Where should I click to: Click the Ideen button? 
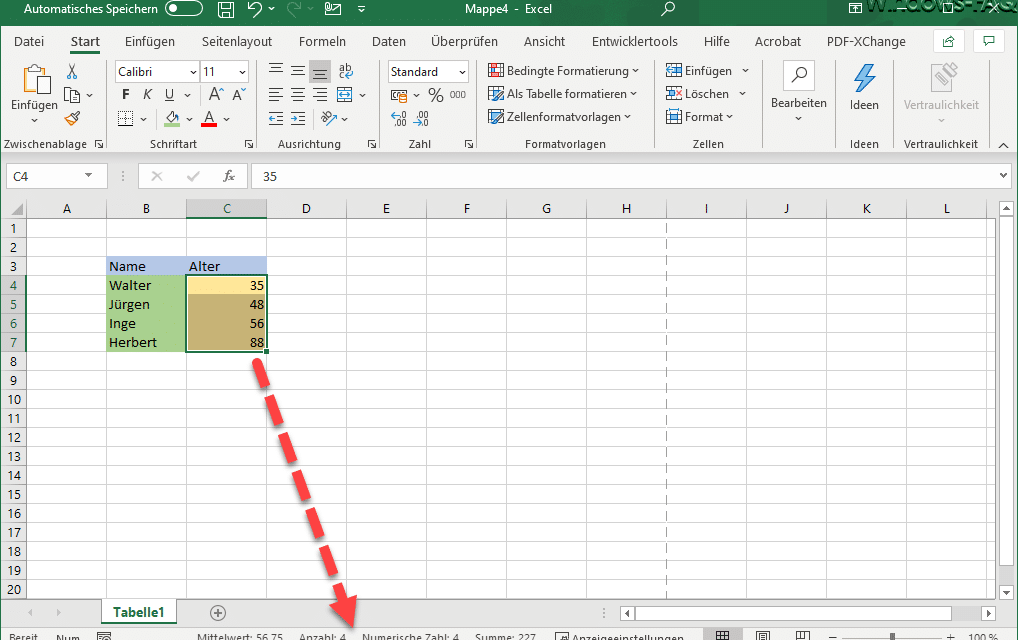864,88
